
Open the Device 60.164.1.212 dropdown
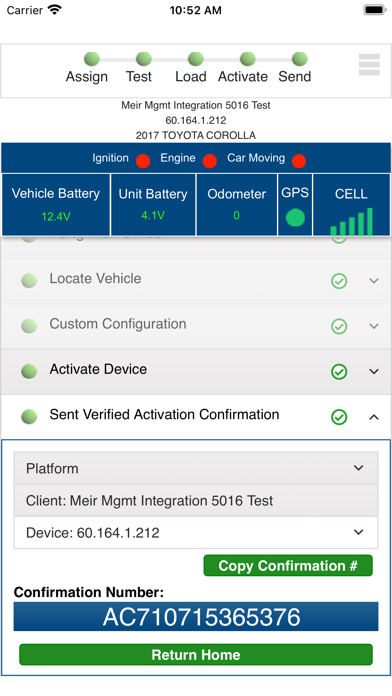[196, 532]
